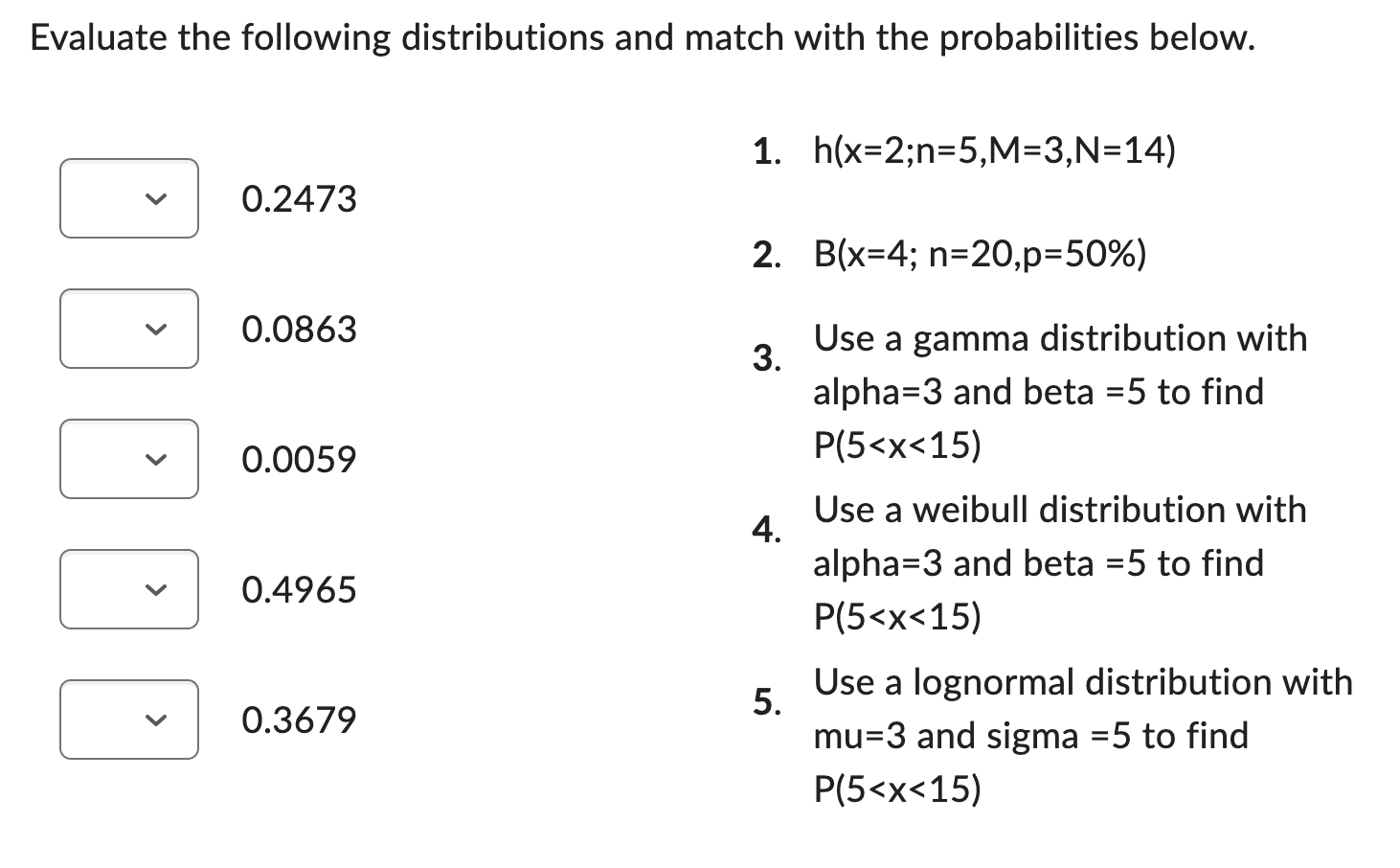The width and height of the screenshot is (1400, 868).
Task: Select the probability value 0.2473
Action: coord(299,198)
